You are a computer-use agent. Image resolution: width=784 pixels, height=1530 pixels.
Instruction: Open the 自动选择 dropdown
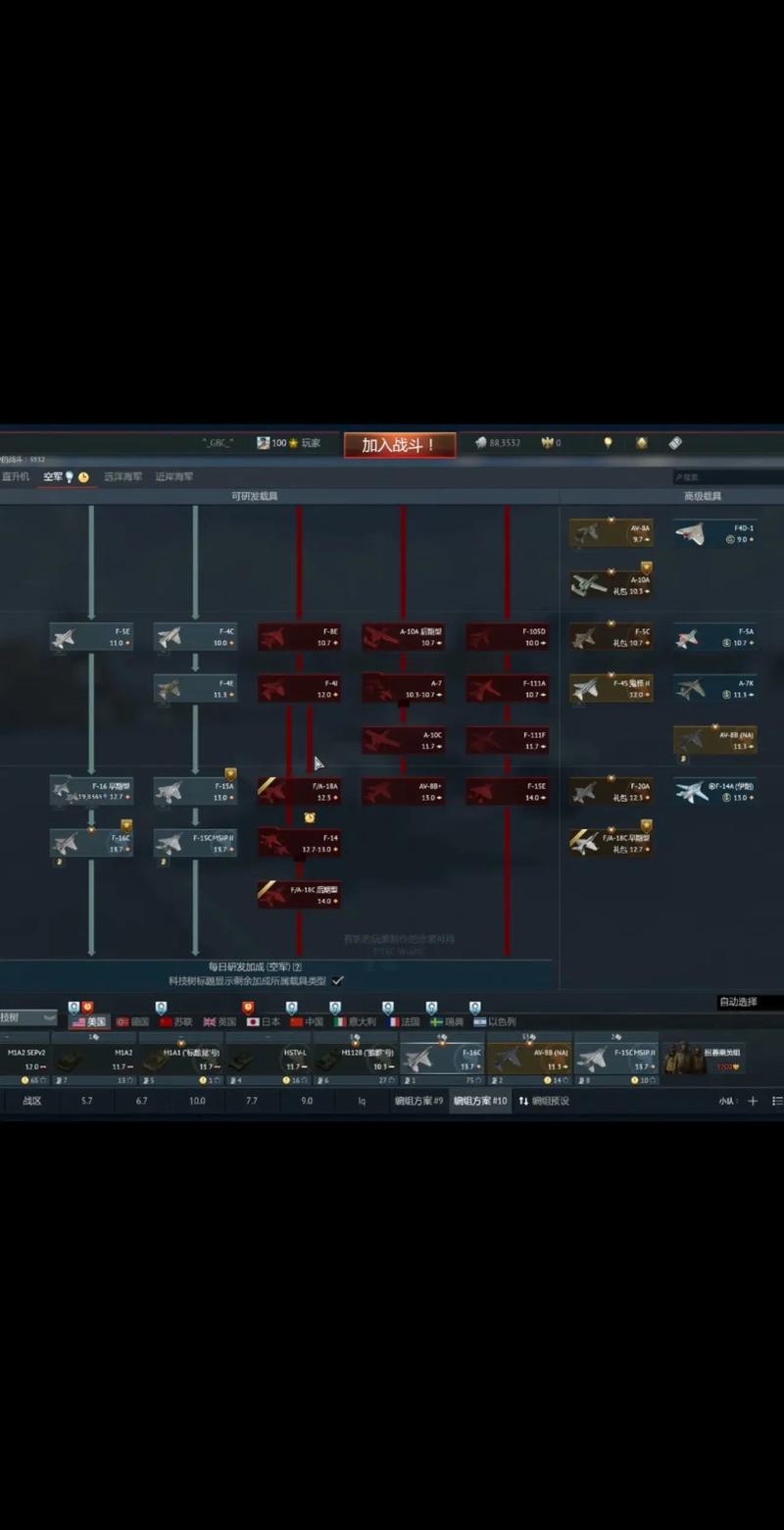(749, 1002)
